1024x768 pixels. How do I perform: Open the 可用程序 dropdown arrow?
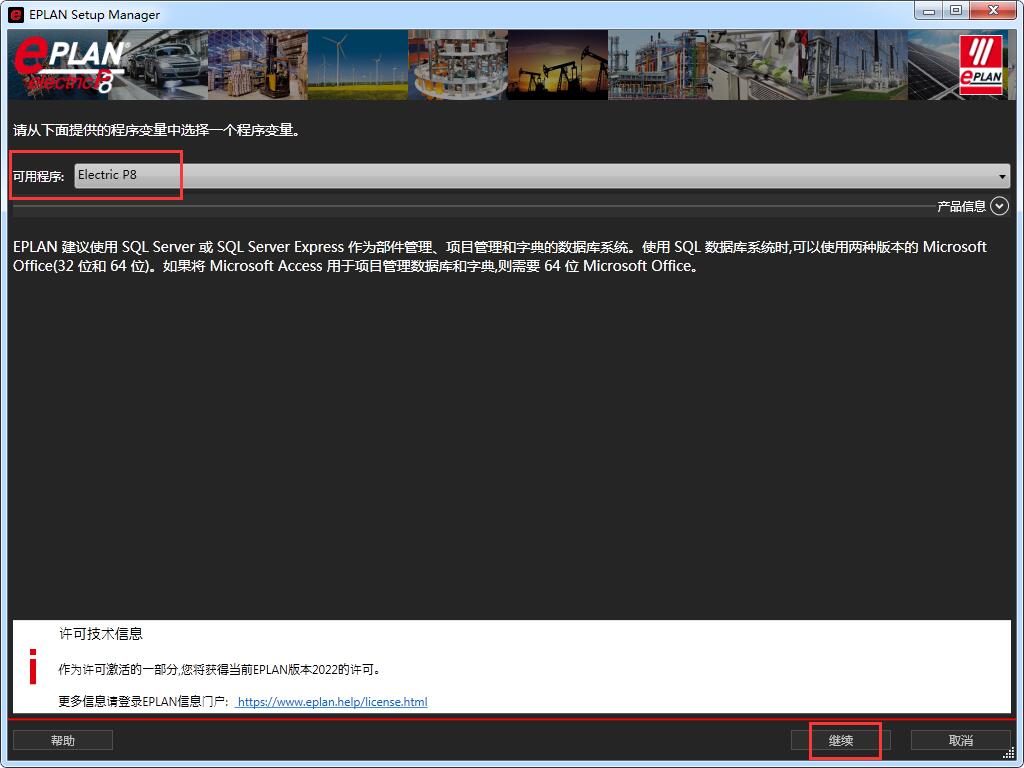click(x=1002, y=176)
